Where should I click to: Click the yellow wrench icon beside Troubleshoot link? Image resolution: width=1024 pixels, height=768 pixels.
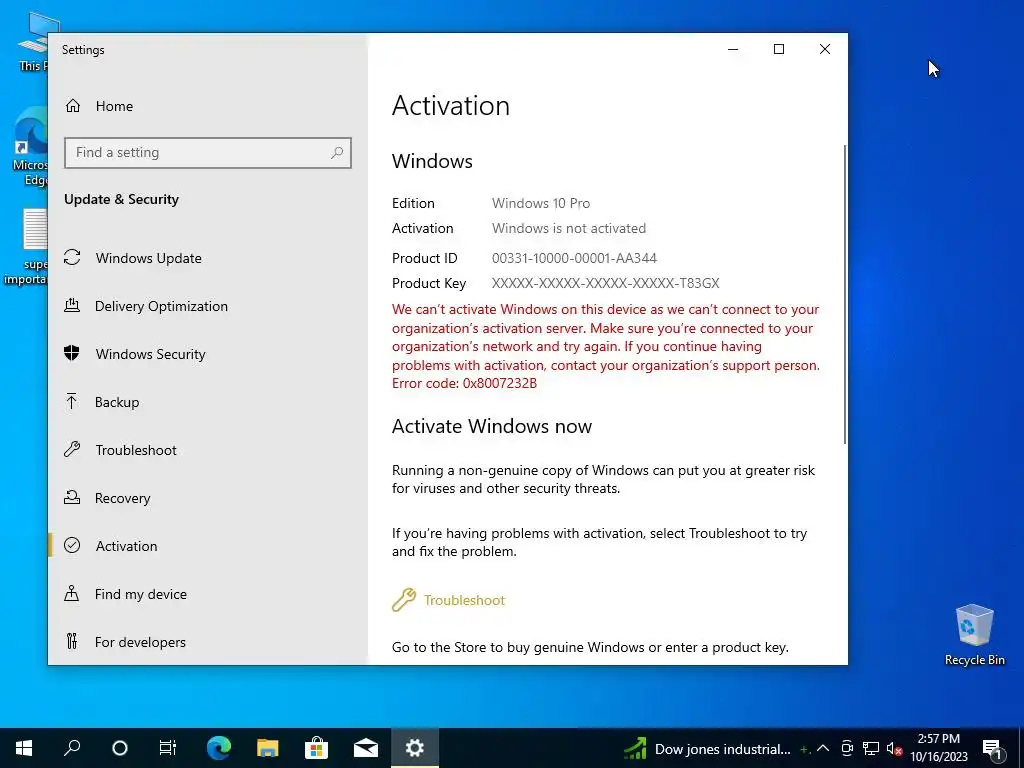404,600
